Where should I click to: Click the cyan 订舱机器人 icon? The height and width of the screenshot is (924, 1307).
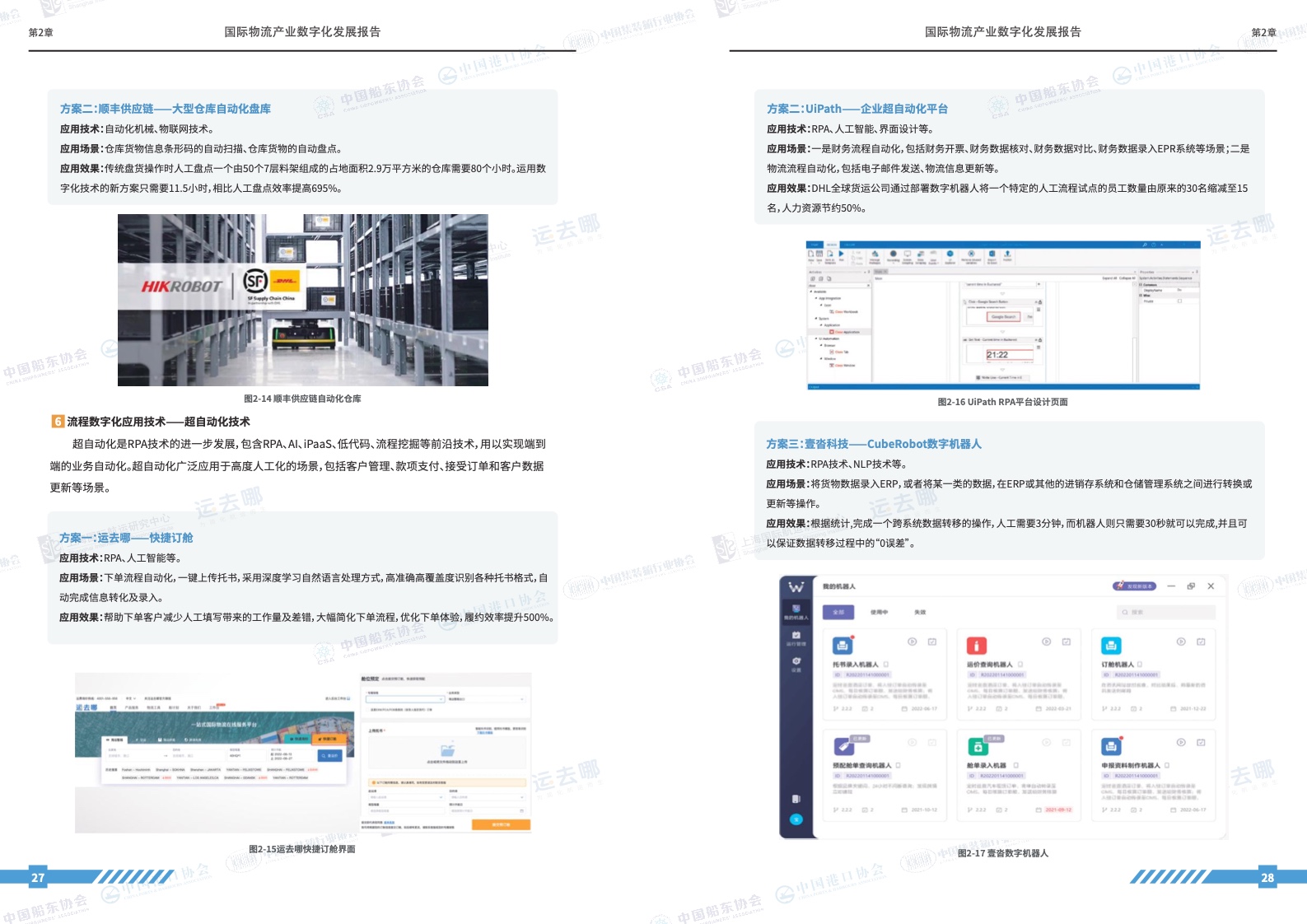pyautogui.click(x=1111, y=646)
